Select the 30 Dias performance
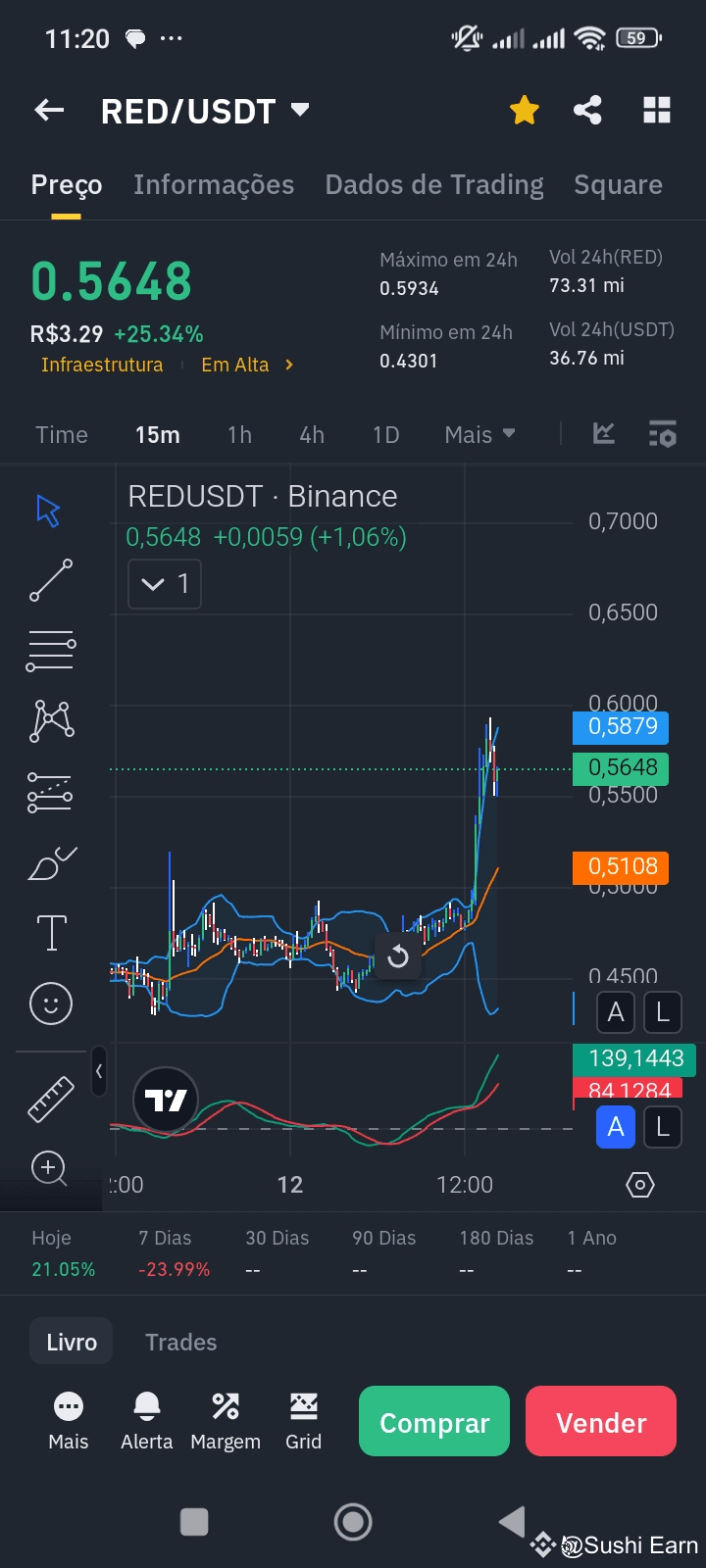 click(x=277, y=1253)
